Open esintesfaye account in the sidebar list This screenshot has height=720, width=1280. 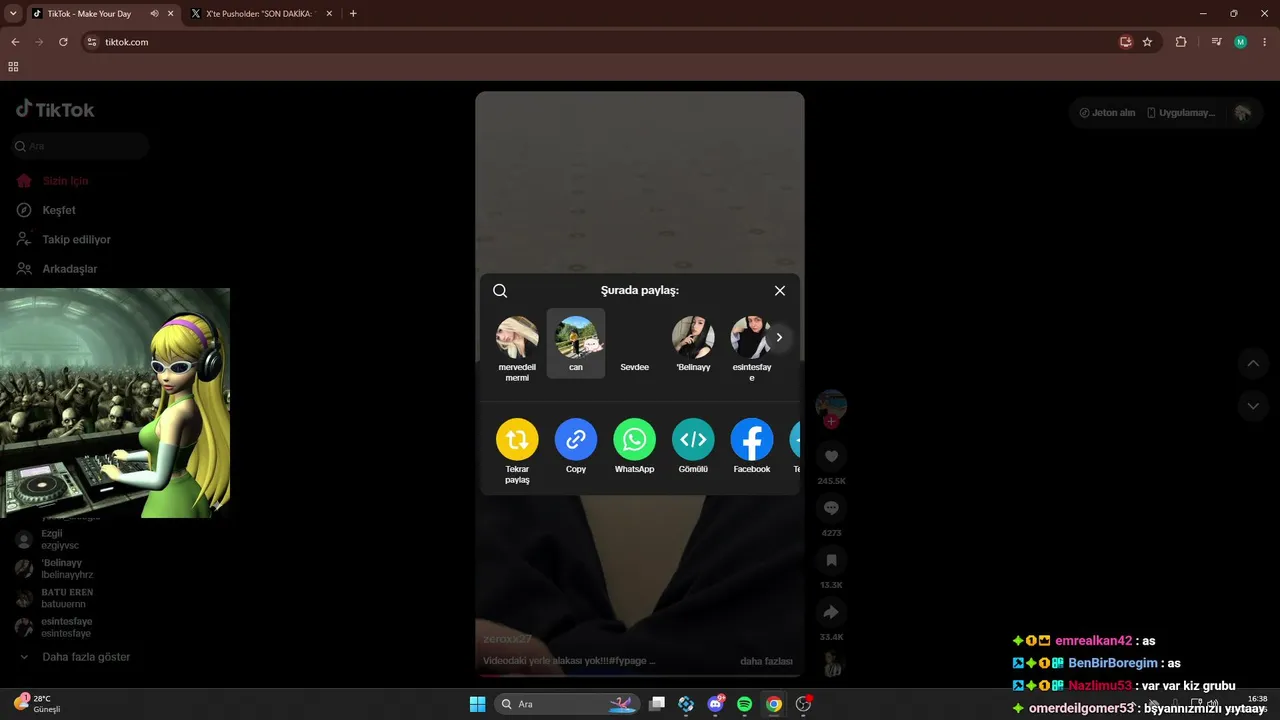[66, 627]
